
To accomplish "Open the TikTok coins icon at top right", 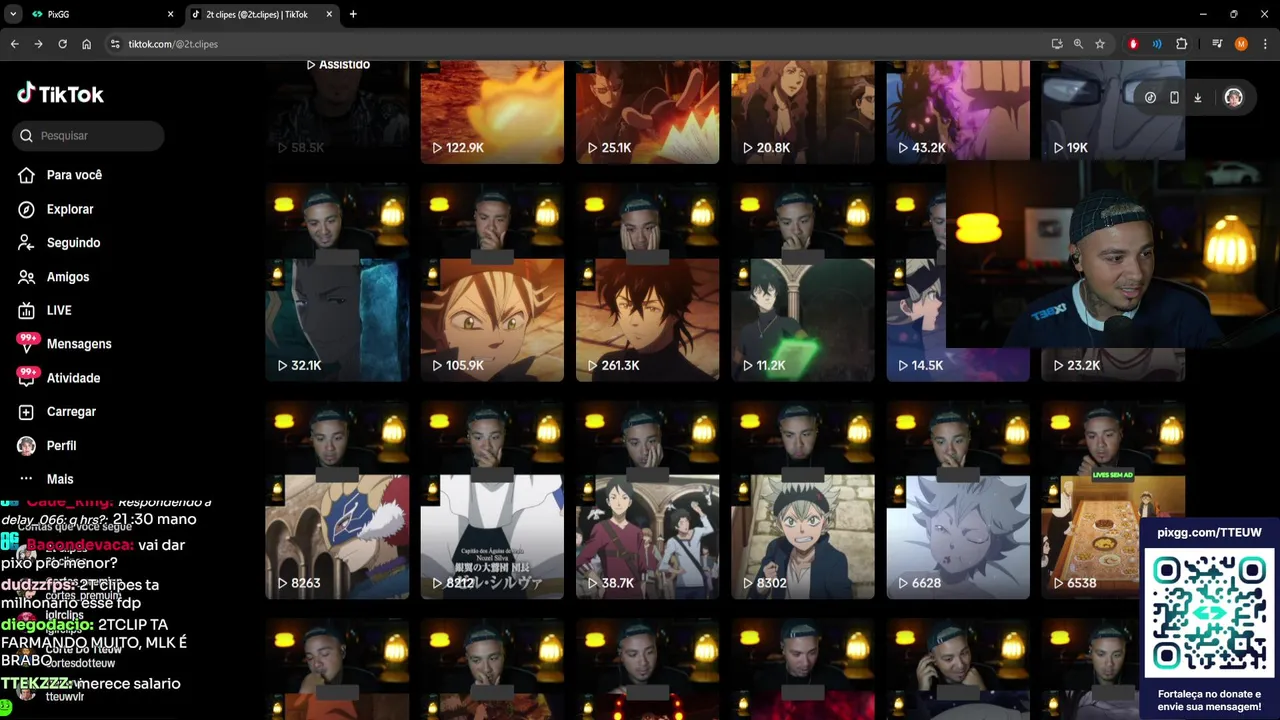I will pos(1150,97).
